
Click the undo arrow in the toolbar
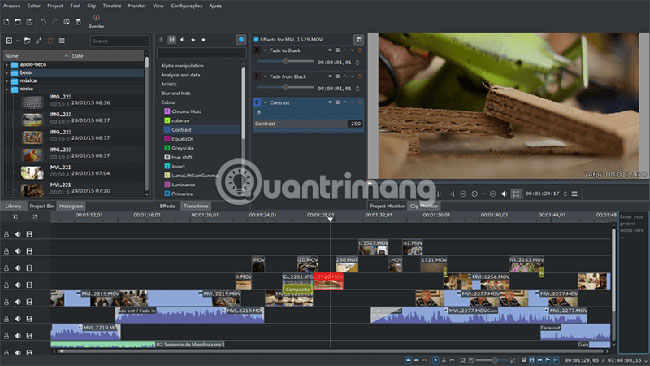coord(44,22)
